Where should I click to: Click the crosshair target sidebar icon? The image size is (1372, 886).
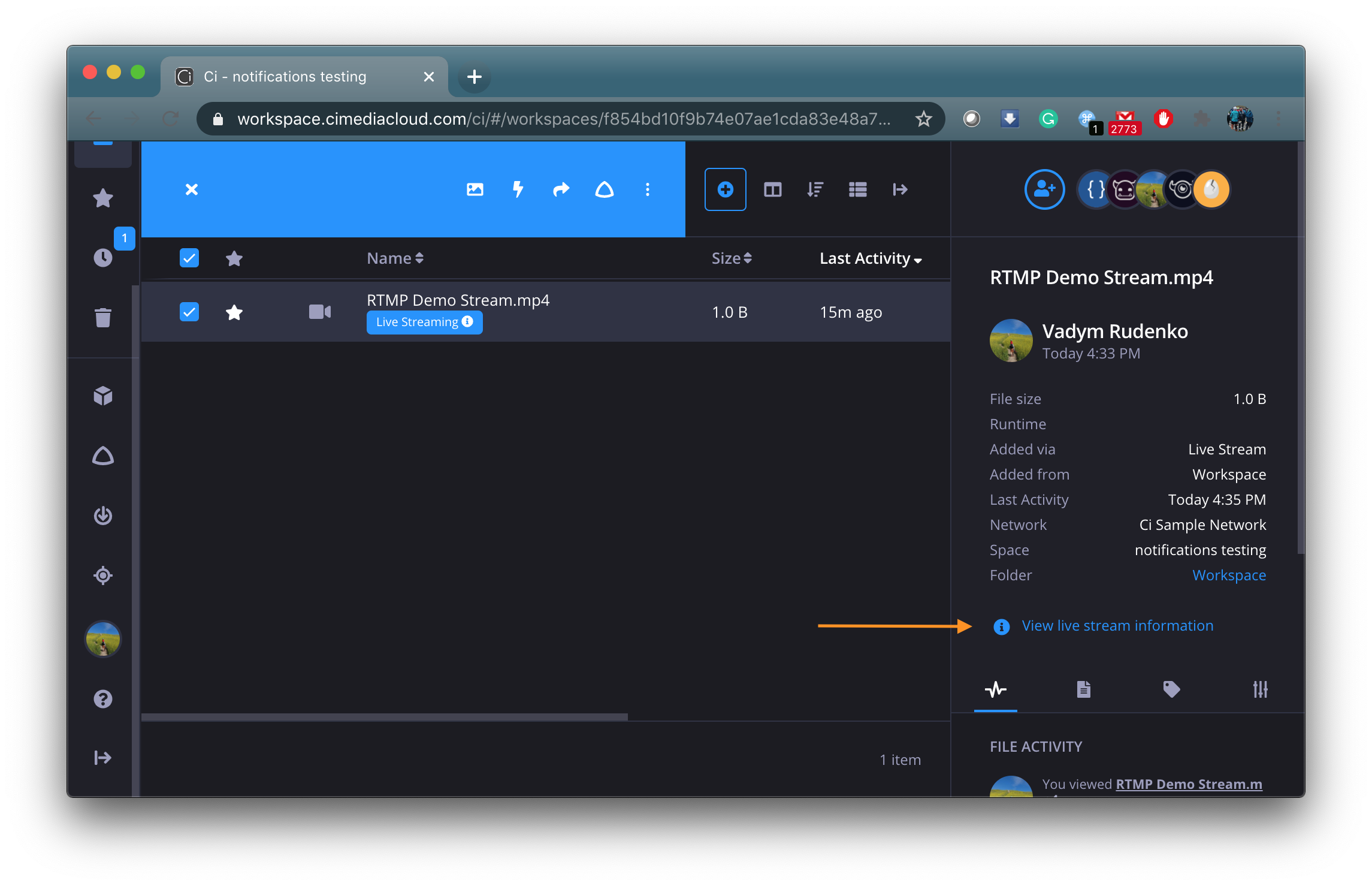[x=103, y=575]
